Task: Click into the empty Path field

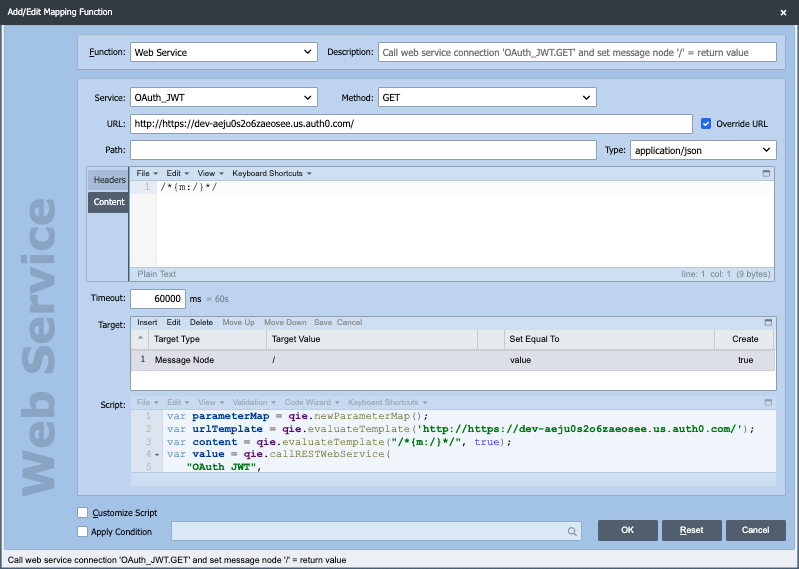Action: tap(363, 150)
